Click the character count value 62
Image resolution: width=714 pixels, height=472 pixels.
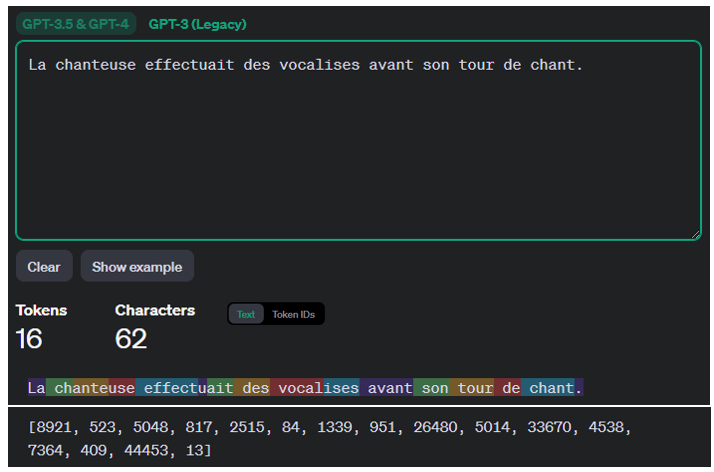pyautogui.click(x=131, y=339)
